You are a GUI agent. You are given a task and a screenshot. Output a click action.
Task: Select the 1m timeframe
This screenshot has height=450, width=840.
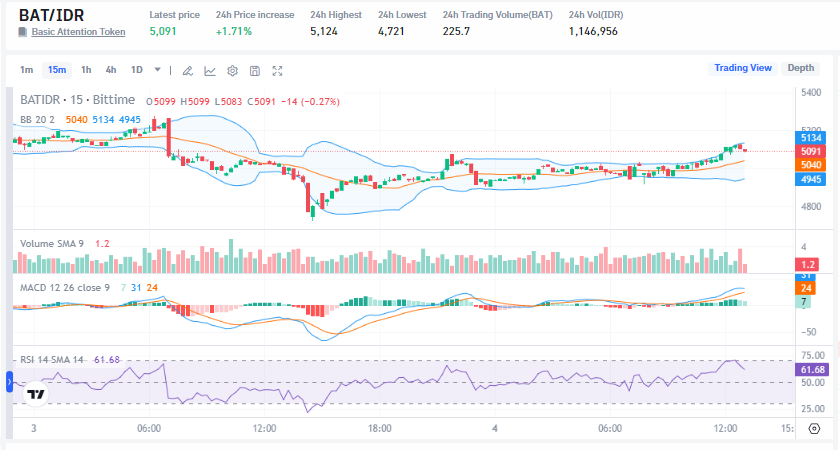tap(26, 70)
